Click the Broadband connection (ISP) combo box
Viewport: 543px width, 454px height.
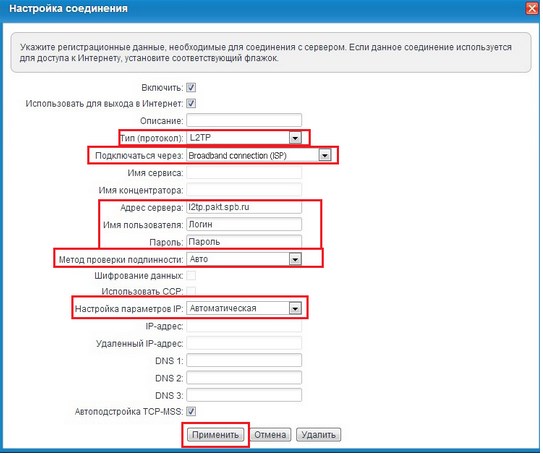[x=259, y=155]
